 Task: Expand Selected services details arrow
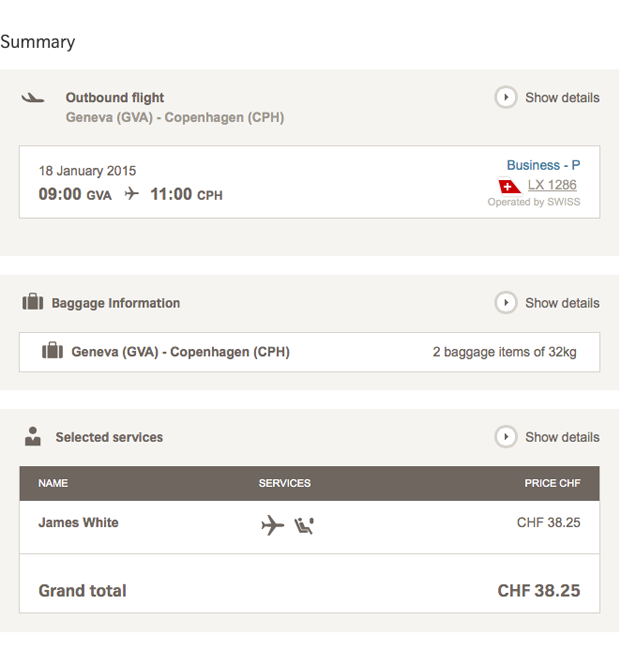(506, 437)
